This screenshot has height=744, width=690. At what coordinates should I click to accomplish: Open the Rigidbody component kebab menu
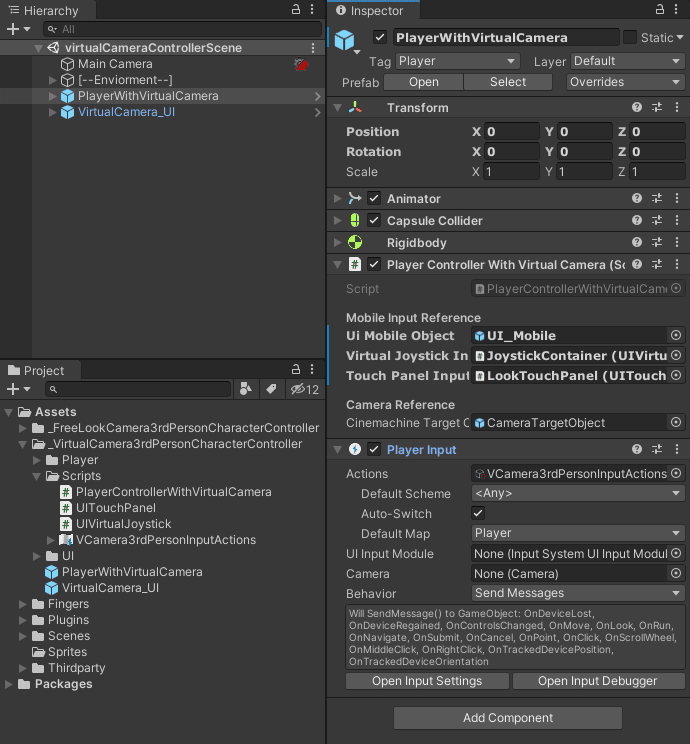pyautogui.click(x=677, y=242)
